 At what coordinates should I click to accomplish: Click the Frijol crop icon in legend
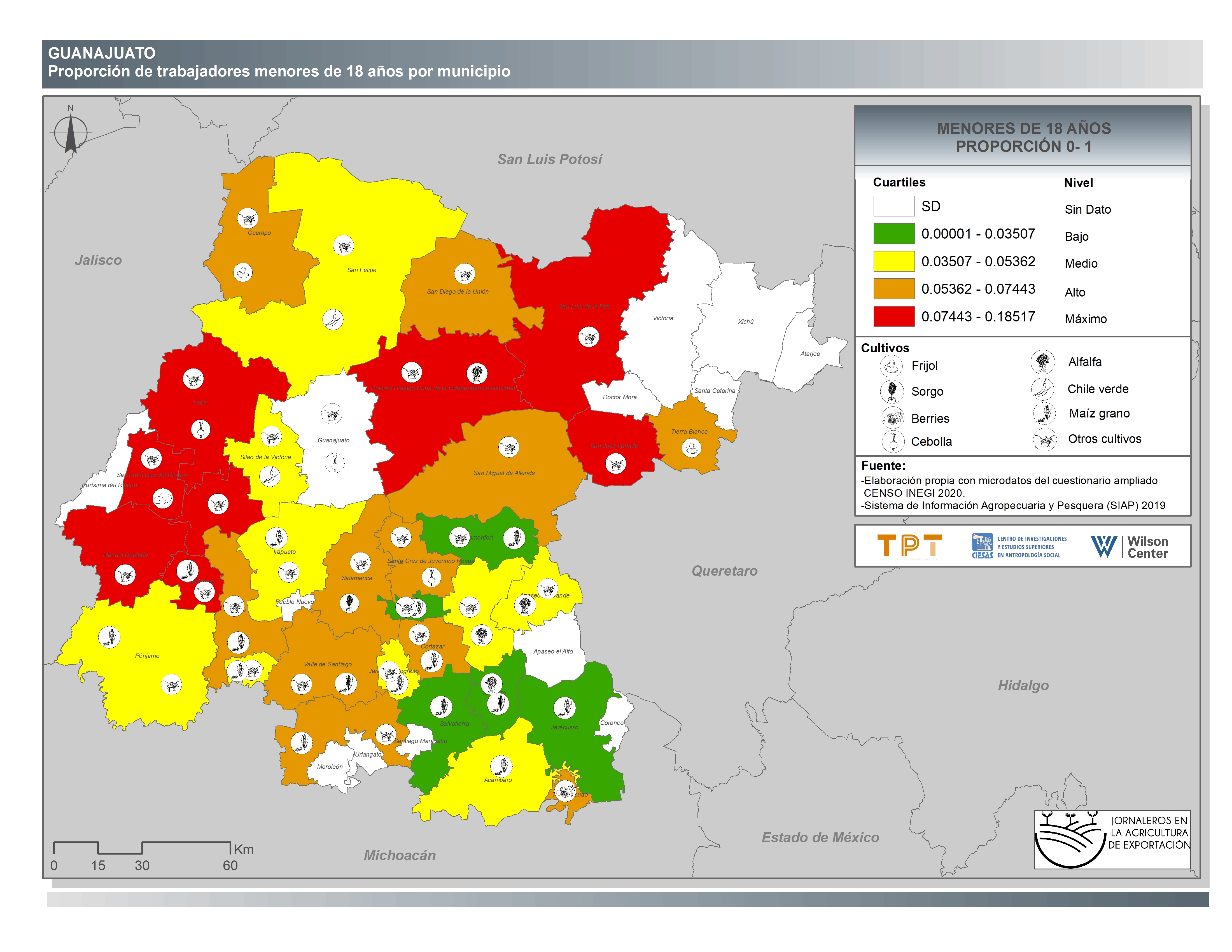(891, 366)
